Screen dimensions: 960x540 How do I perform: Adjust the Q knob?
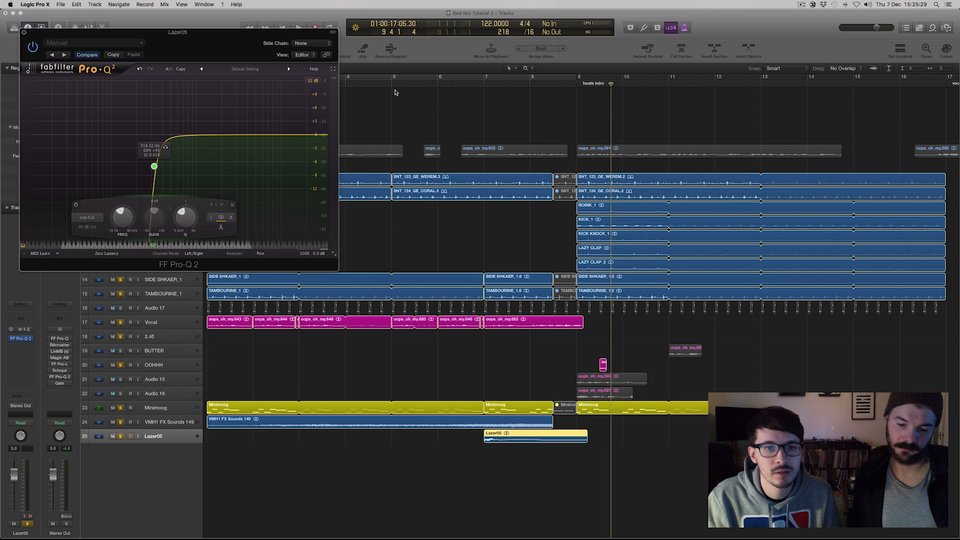(x=185, y=217)
